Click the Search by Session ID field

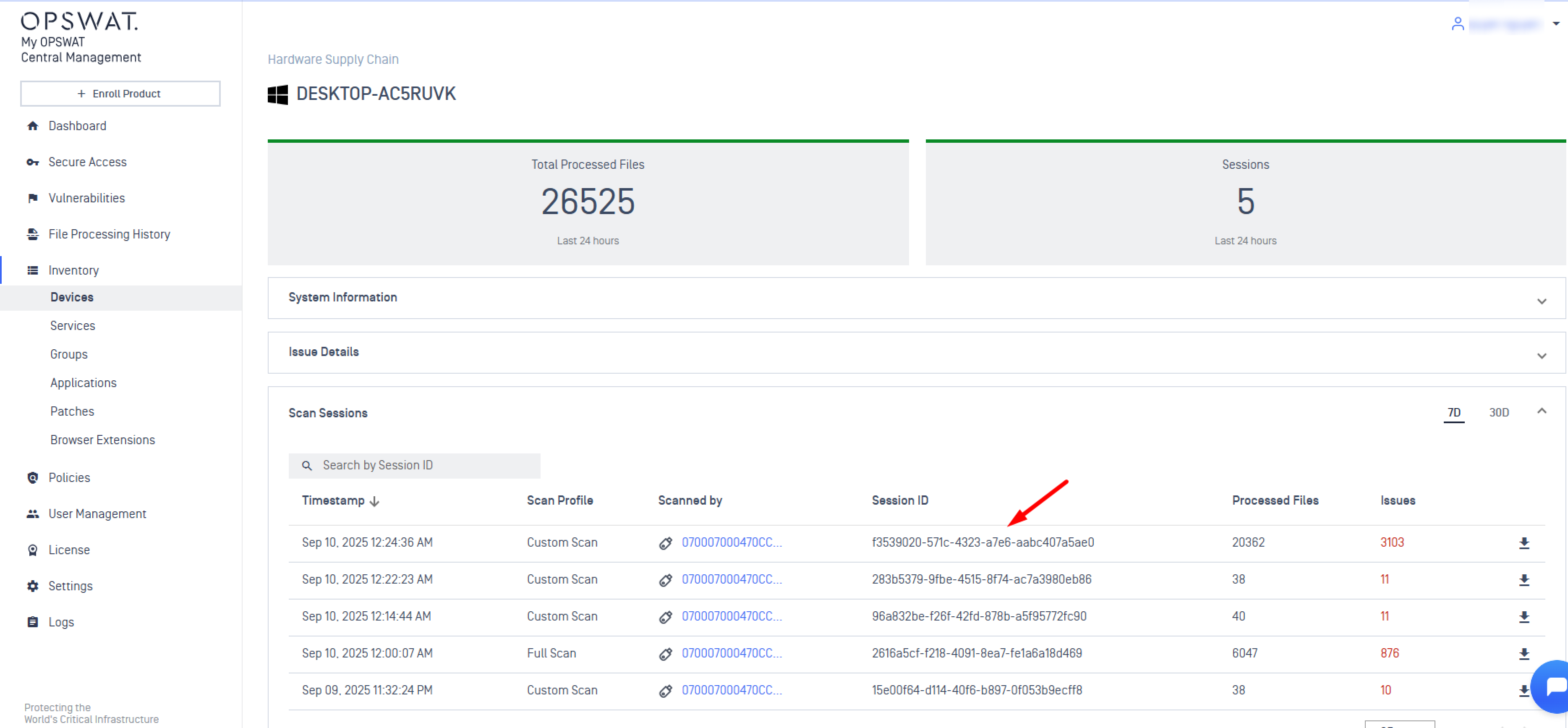[414, 466]
